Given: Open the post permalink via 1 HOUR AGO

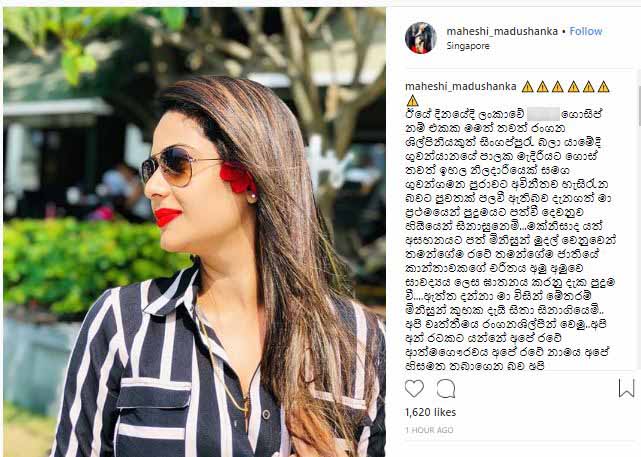Looking at the screenshot, I should [429, 430].
